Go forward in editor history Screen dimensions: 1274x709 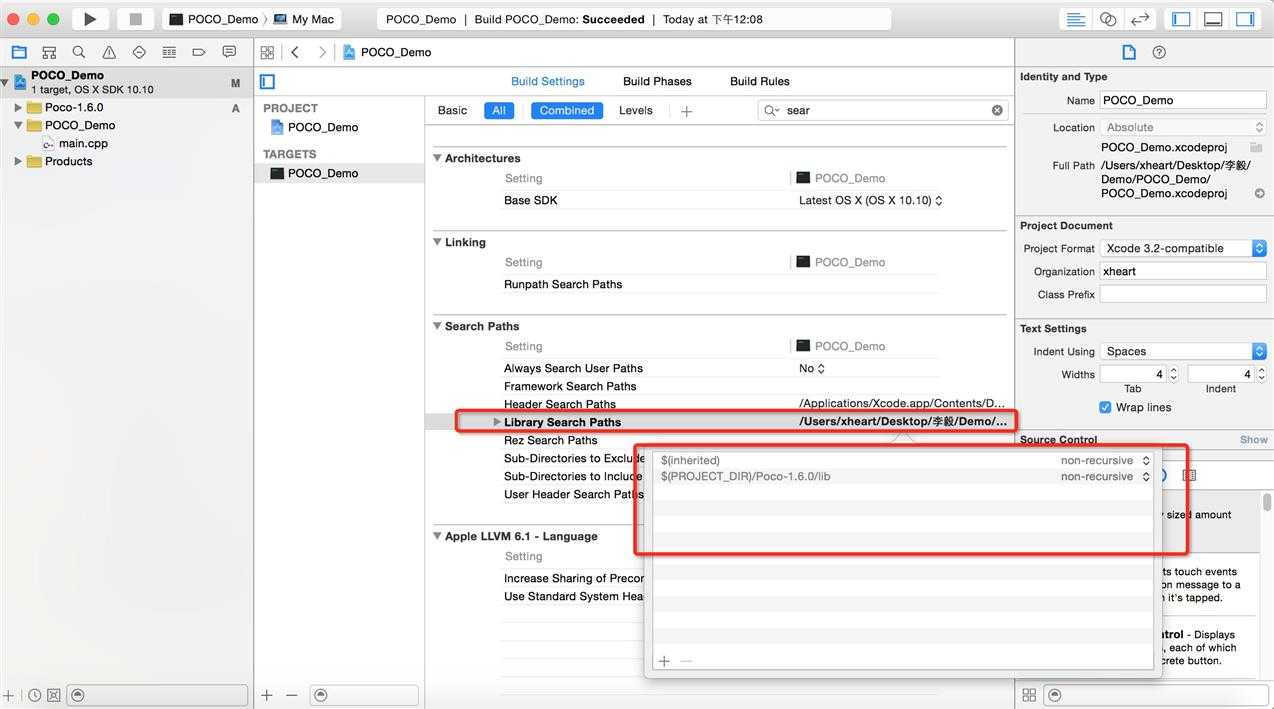(x=321, y=52)
